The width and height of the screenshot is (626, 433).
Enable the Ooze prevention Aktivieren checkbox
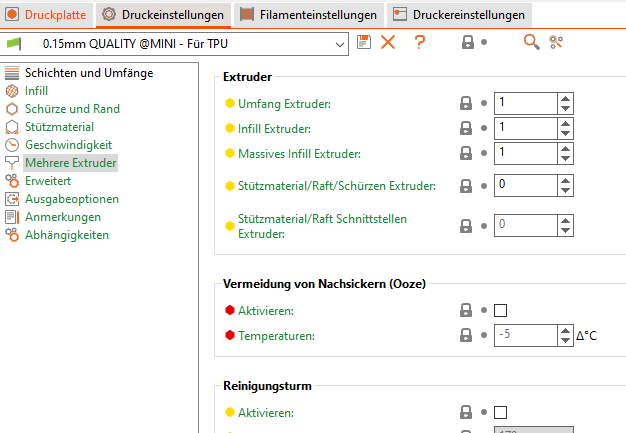point(501,311)
